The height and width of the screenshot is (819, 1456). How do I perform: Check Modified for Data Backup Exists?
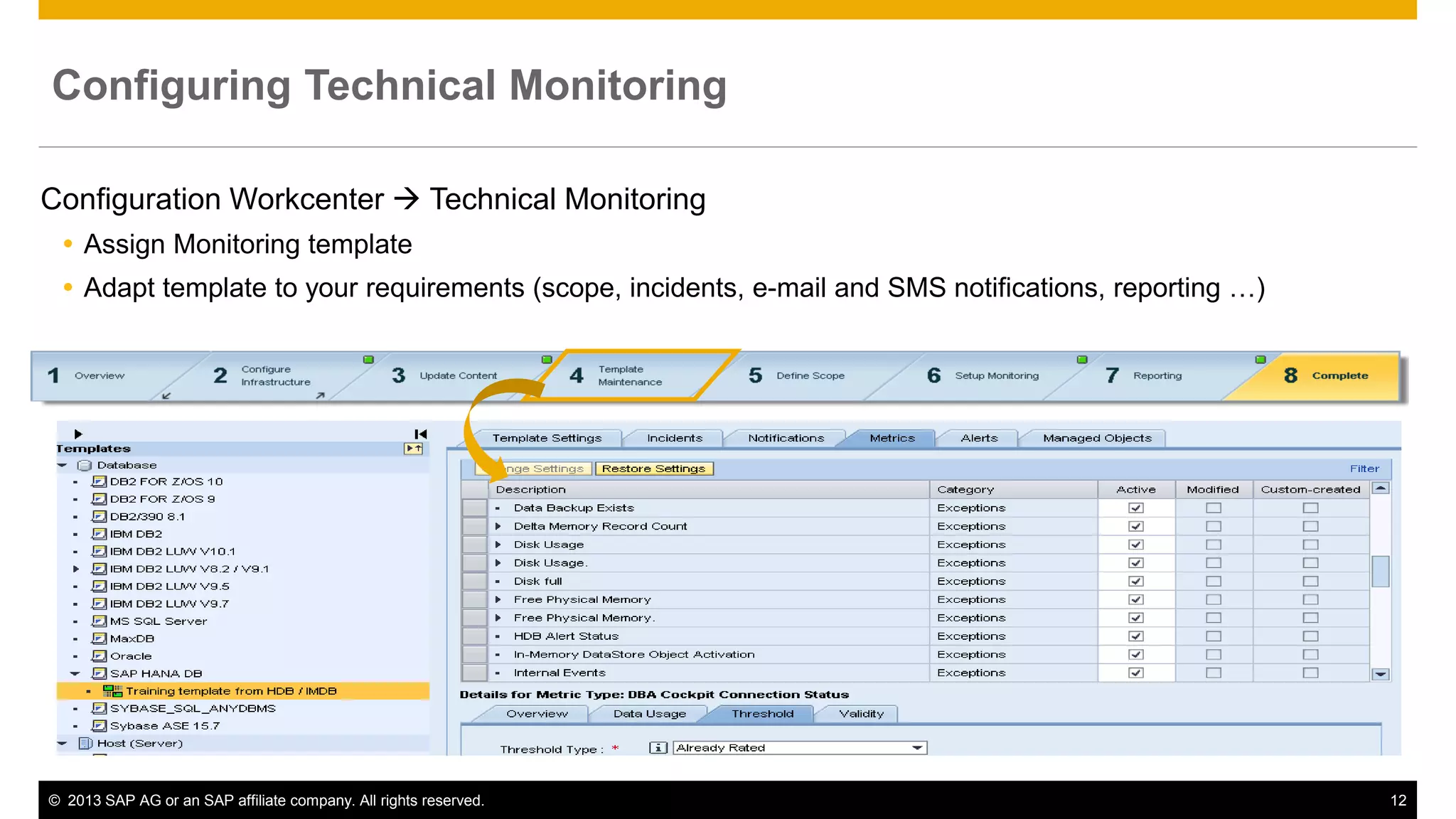click(x=1214, y=508)
